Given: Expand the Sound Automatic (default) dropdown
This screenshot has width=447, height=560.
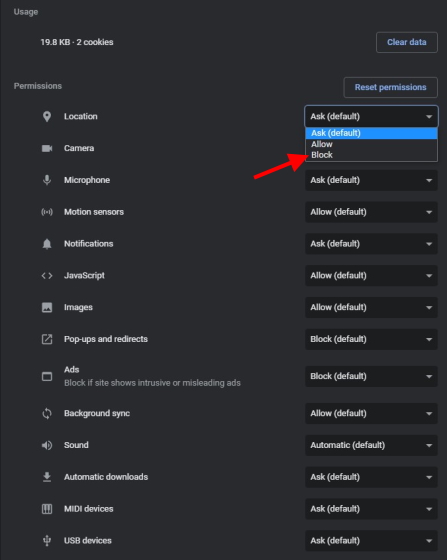Looking at the screenshot, I should click(371, 445).
